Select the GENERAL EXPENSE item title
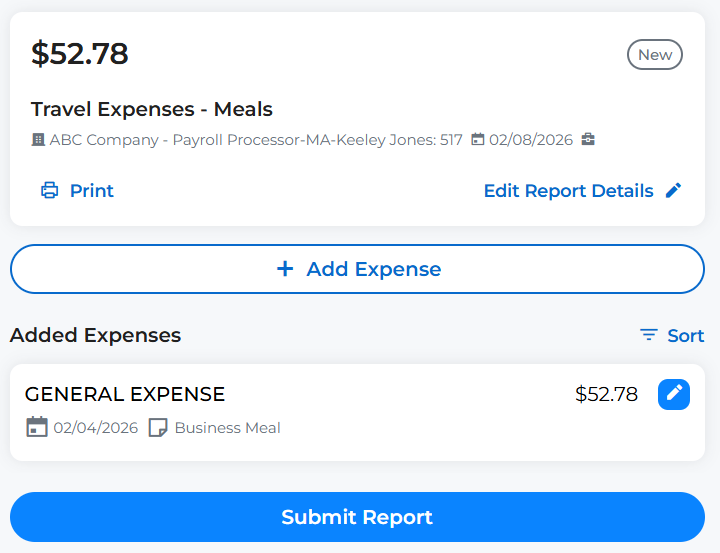The width and height of the screenshot is (720, 553). click(125, 394)
